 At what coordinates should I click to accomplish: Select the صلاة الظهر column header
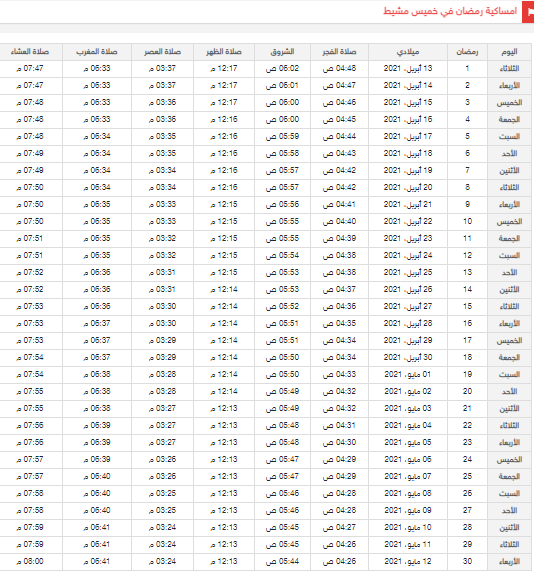click(224, 52)
